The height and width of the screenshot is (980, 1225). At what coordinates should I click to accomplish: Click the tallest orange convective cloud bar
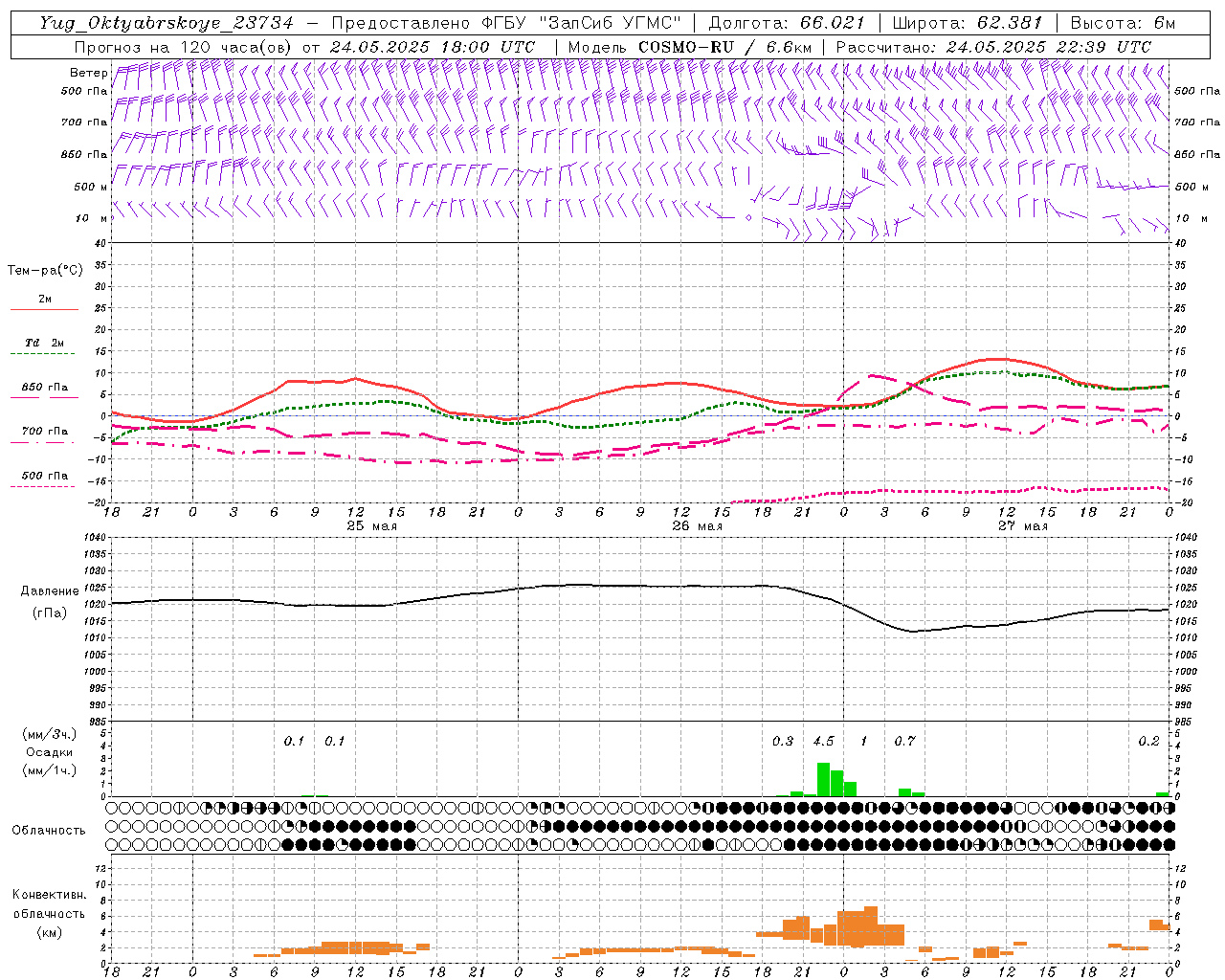(x=871, y=925)
